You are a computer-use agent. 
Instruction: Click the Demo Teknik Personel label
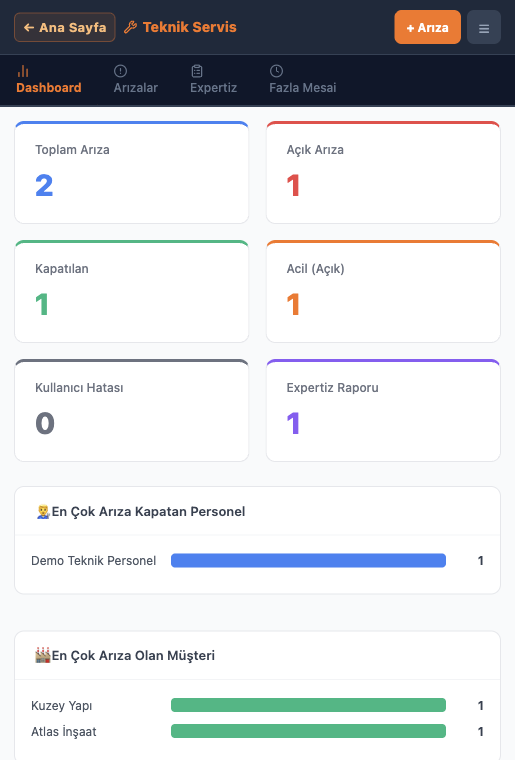[94, 561]
